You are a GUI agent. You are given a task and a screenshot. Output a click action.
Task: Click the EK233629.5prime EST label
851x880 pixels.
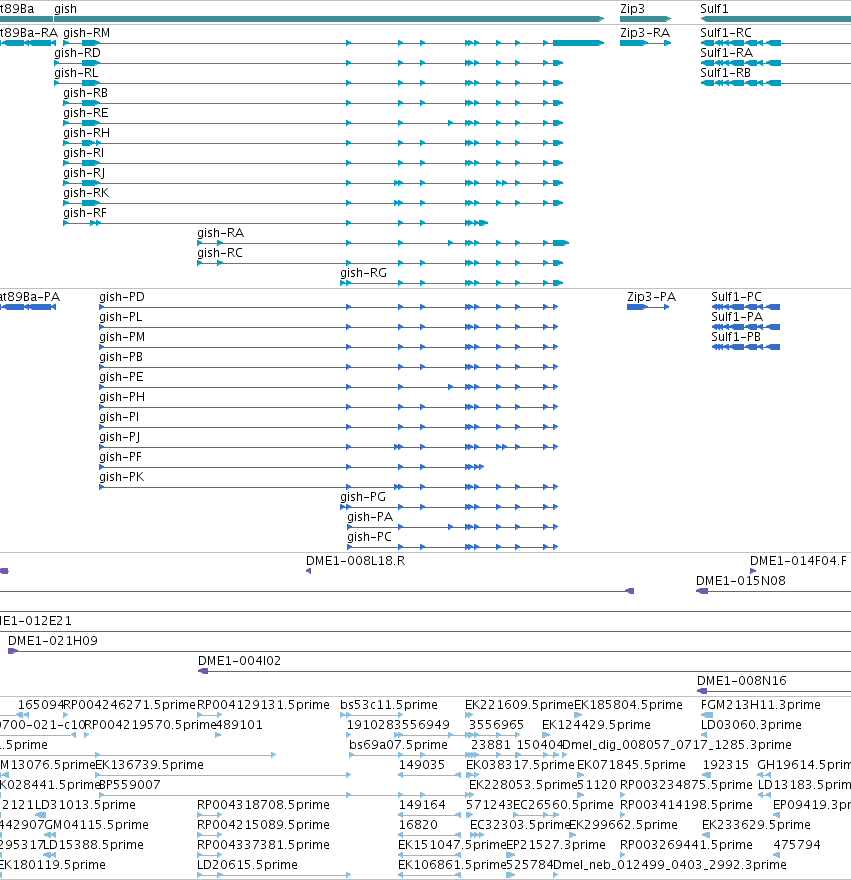(756, 825)
